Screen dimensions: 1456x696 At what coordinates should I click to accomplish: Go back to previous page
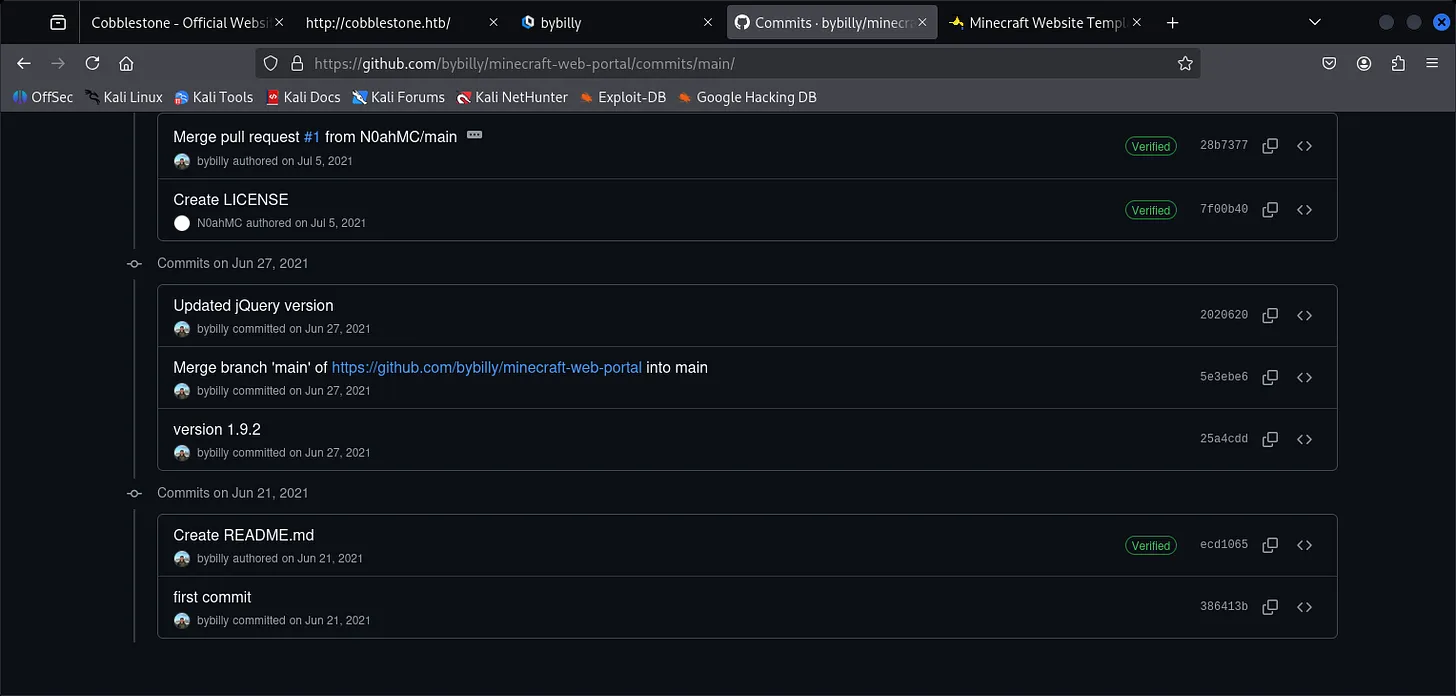[x=24, y=63]
